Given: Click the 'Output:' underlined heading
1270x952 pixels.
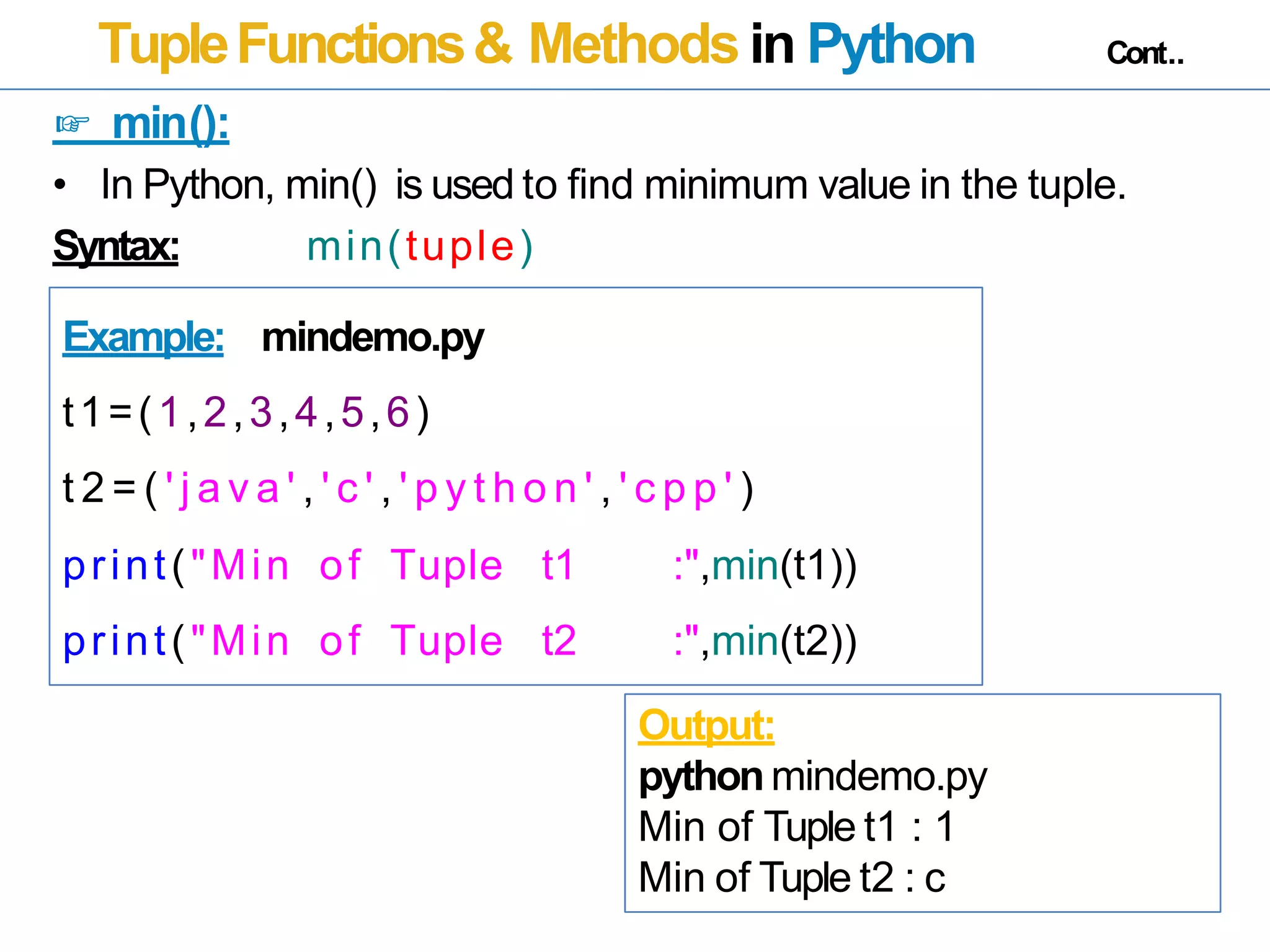Looking at the screenshot, I should point(706,725).
